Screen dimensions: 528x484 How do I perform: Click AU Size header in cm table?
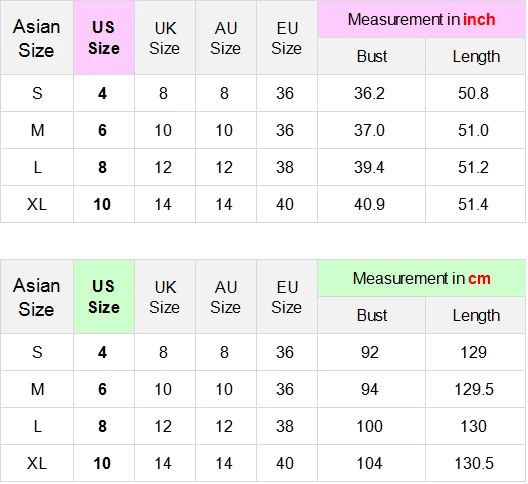click(x=226, y=296)
